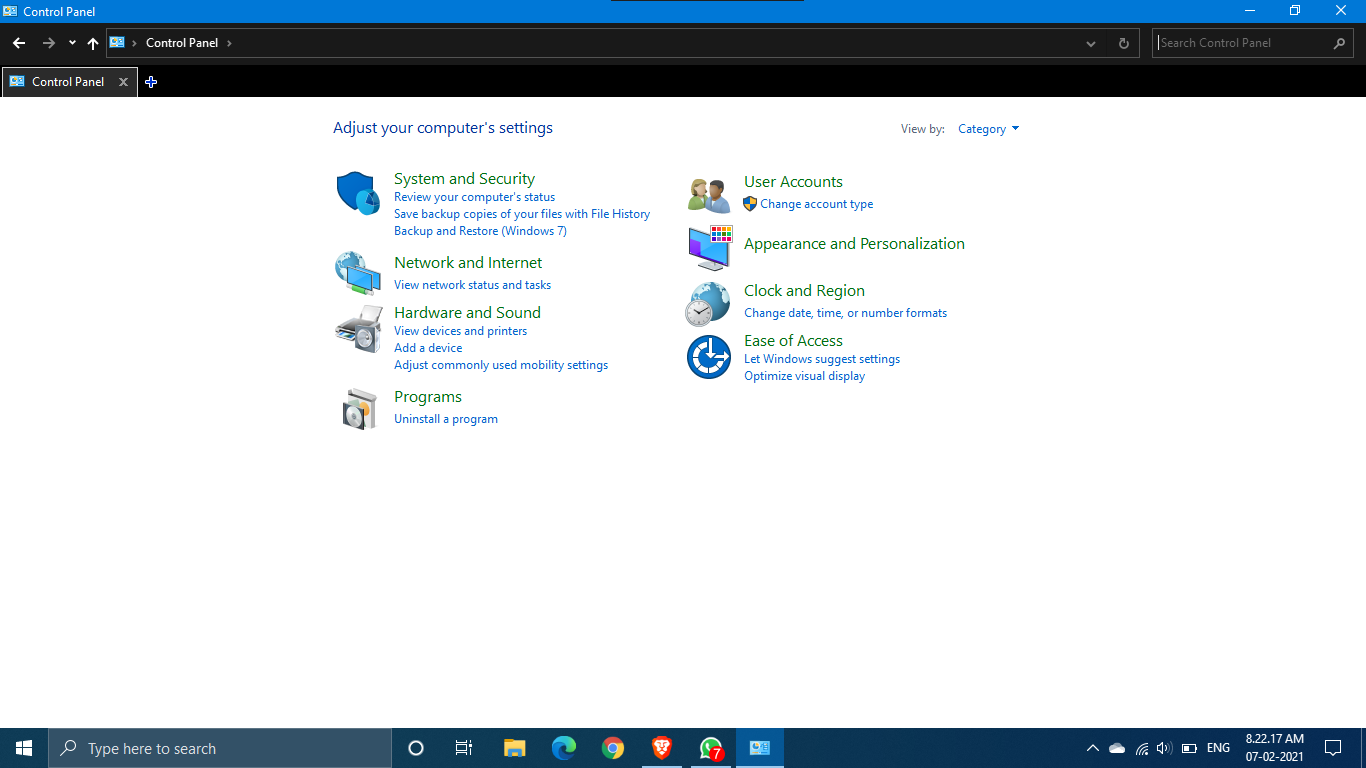Launch Google Chrome from taskbar
Image resolution: width=1366 pixels, height=768 pixels.
coord(613,748)
